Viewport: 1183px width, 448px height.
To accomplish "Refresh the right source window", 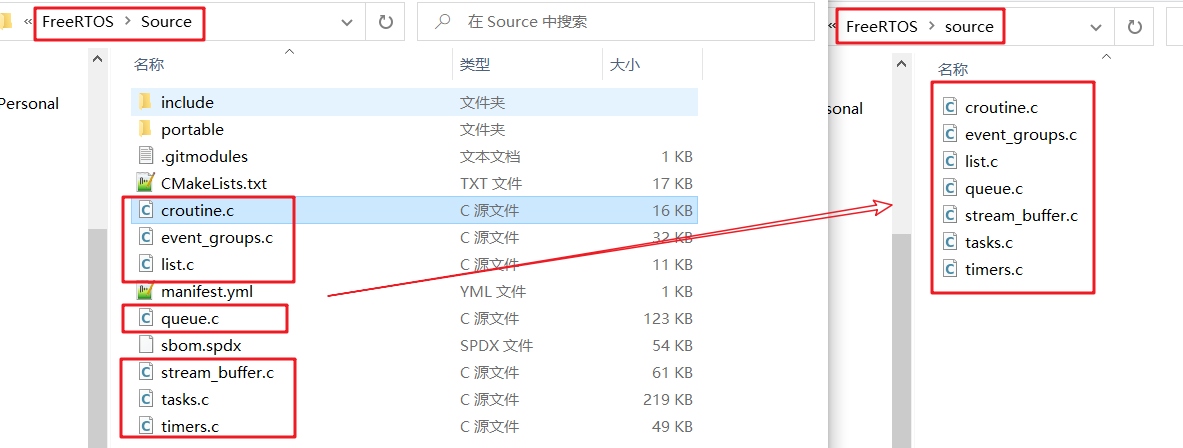I will [1134, 27].
